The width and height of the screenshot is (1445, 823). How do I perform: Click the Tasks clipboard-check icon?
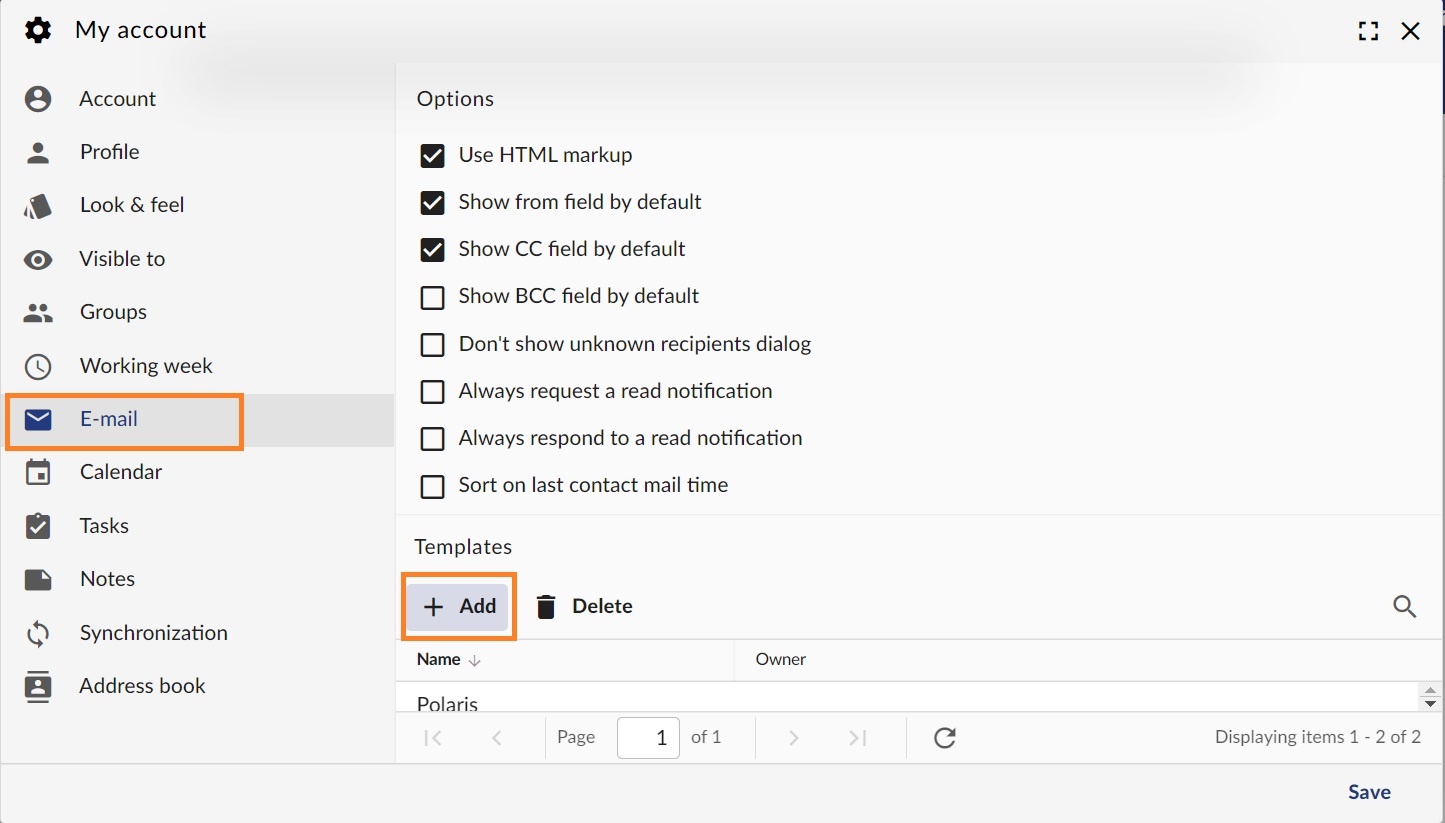38,525
